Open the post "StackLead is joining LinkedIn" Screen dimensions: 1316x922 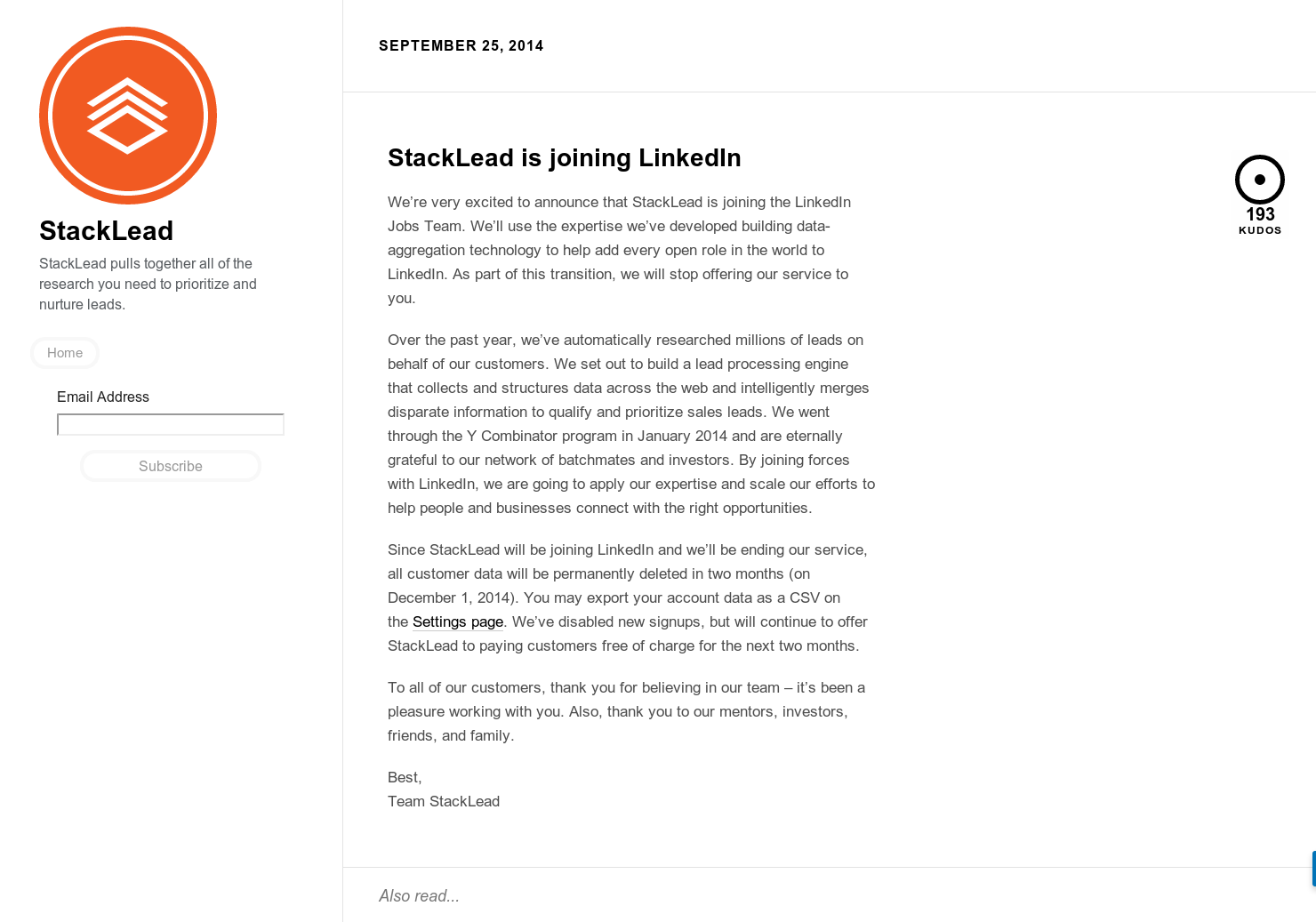pos(564,157)
